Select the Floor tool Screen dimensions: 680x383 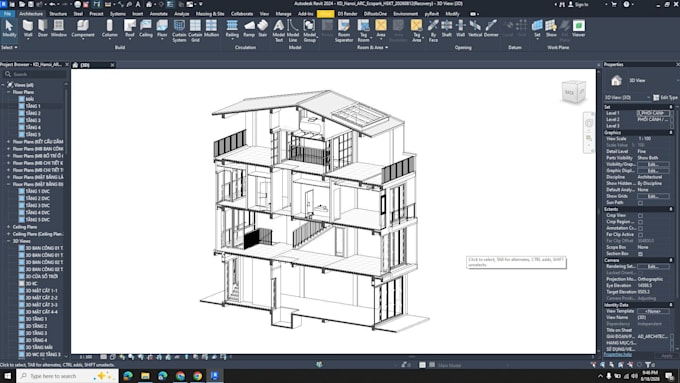tap(162, 29)
